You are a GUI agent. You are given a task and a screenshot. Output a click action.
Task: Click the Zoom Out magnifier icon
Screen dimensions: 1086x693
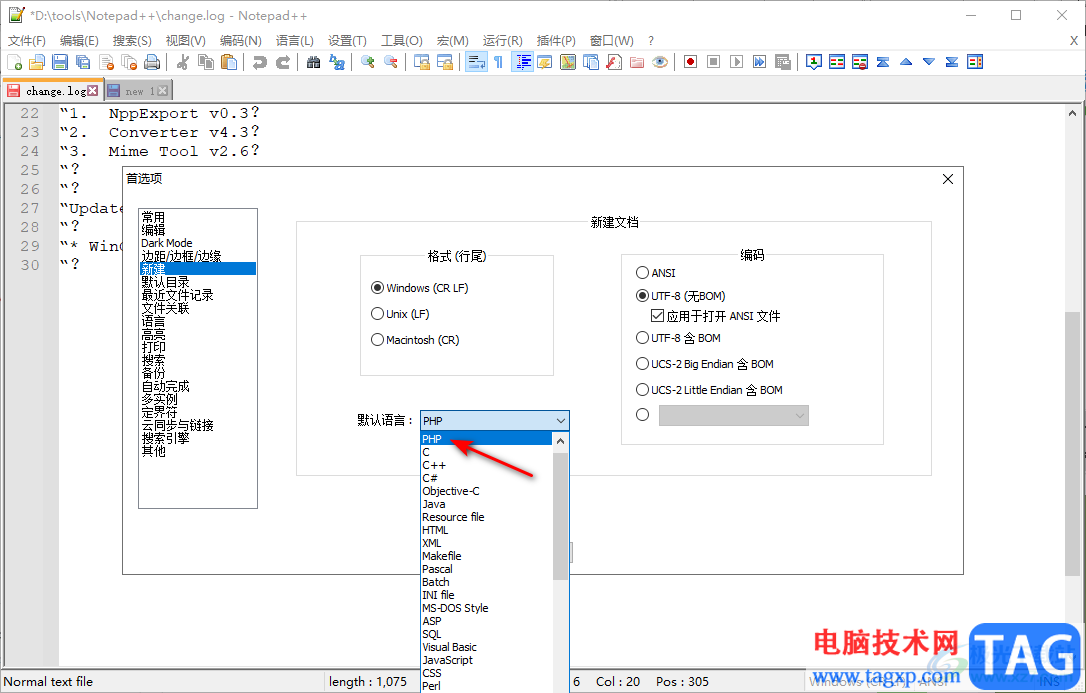391,62
